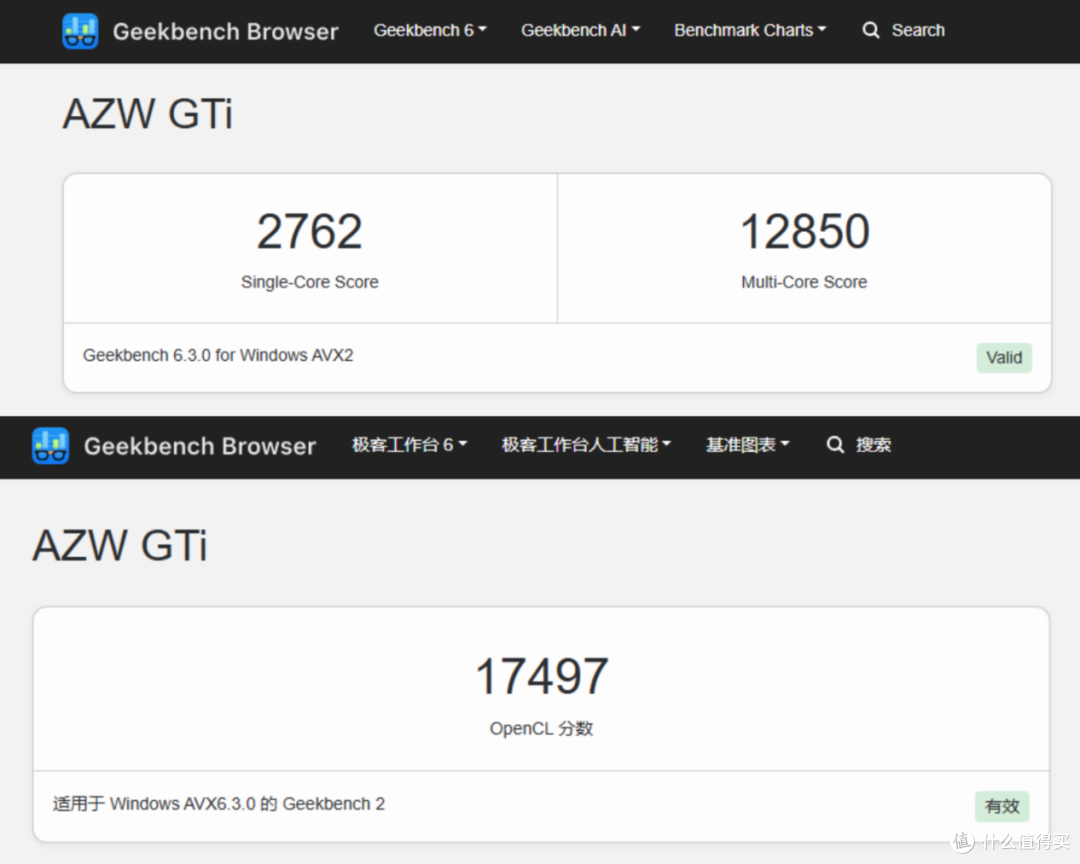Click the lower Geekbench Browser title text
This screenshot has width=1080, height=864.
point(200,446)
